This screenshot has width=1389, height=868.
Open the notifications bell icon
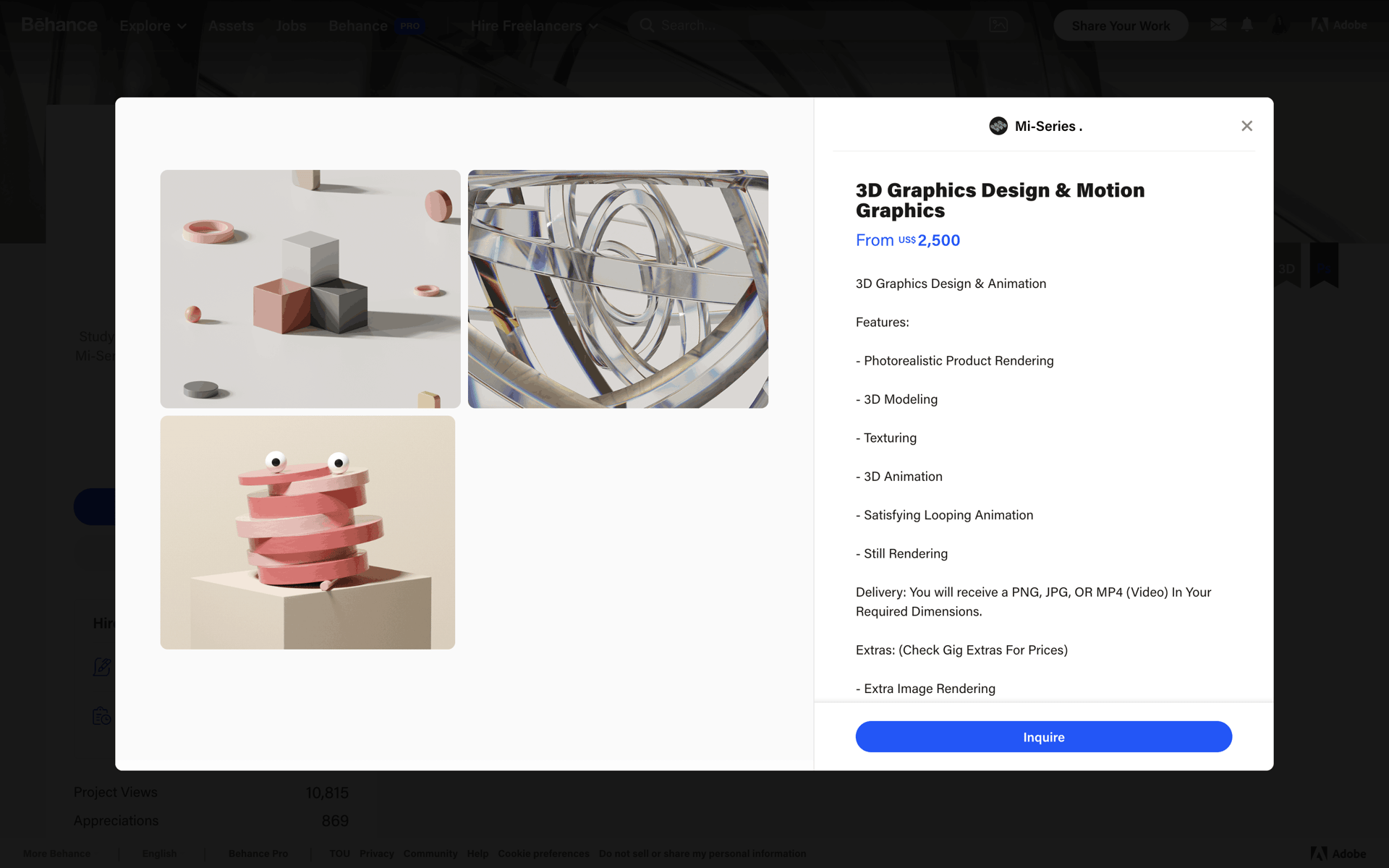click(1246, 25)
